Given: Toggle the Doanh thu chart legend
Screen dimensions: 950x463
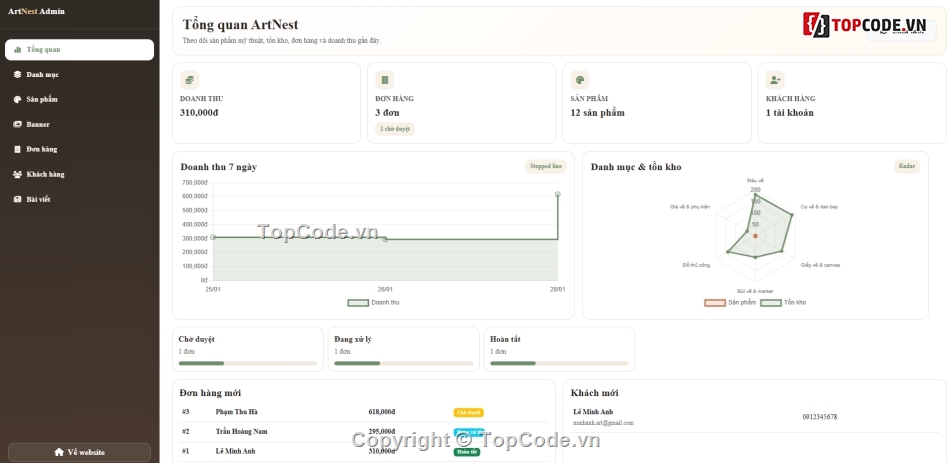Looking at the screenshot, I should click(x=373, y=302).
